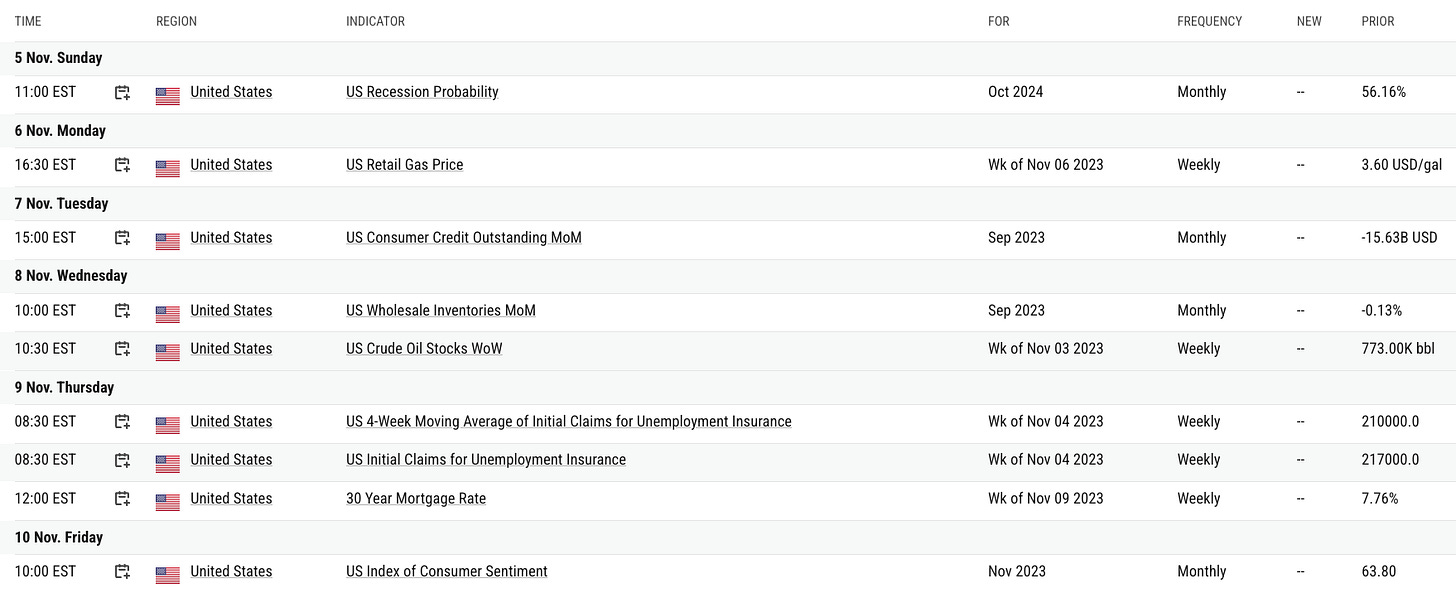Click the NEW column header
This screenshot has width=1456, height=593.
[1309, 21]
